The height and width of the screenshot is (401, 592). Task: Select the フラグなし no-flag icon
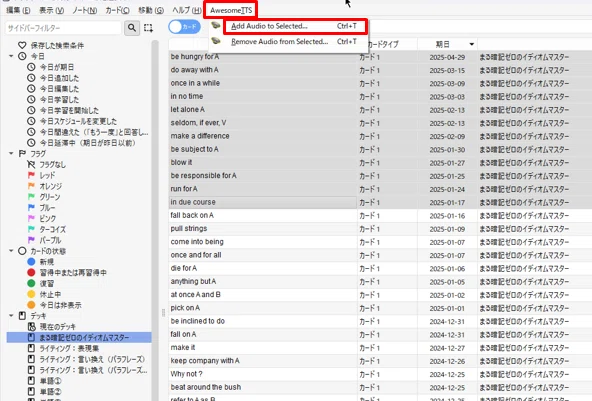tap(31, 164)
